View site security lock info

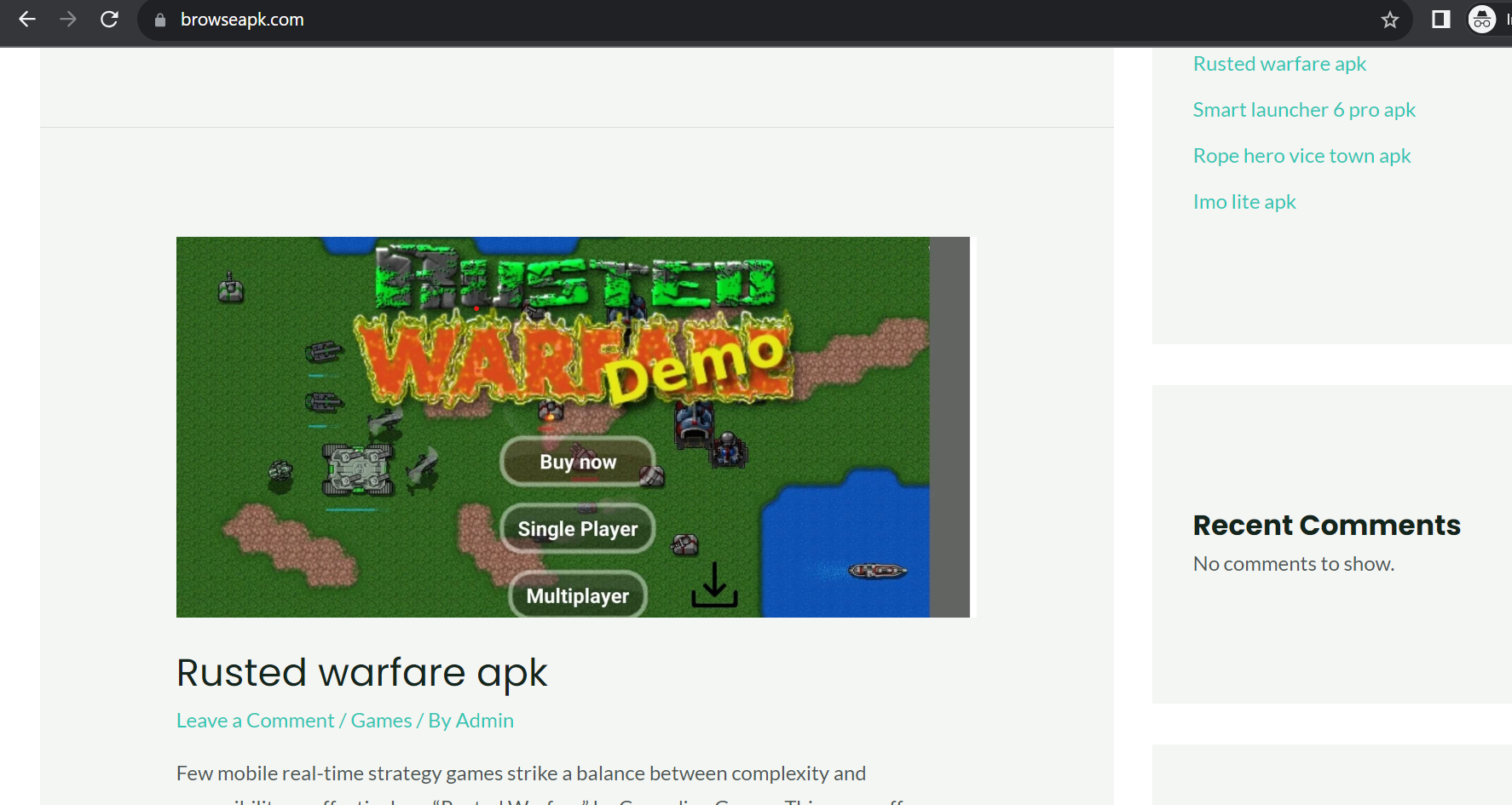coord(159,20)
